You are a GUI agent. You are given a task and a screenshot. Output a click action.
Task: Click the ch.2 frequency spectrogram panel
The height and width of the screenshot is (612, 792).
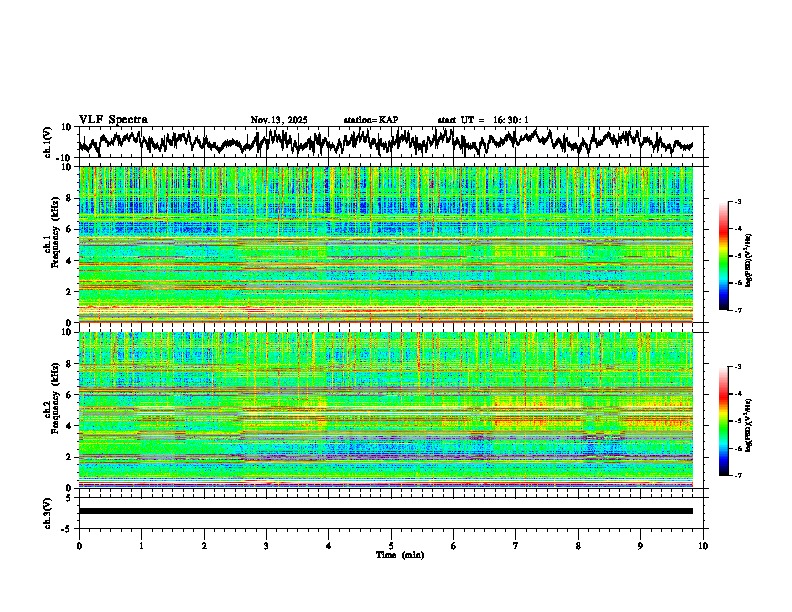pyautogui.click(x=386, y=410)
